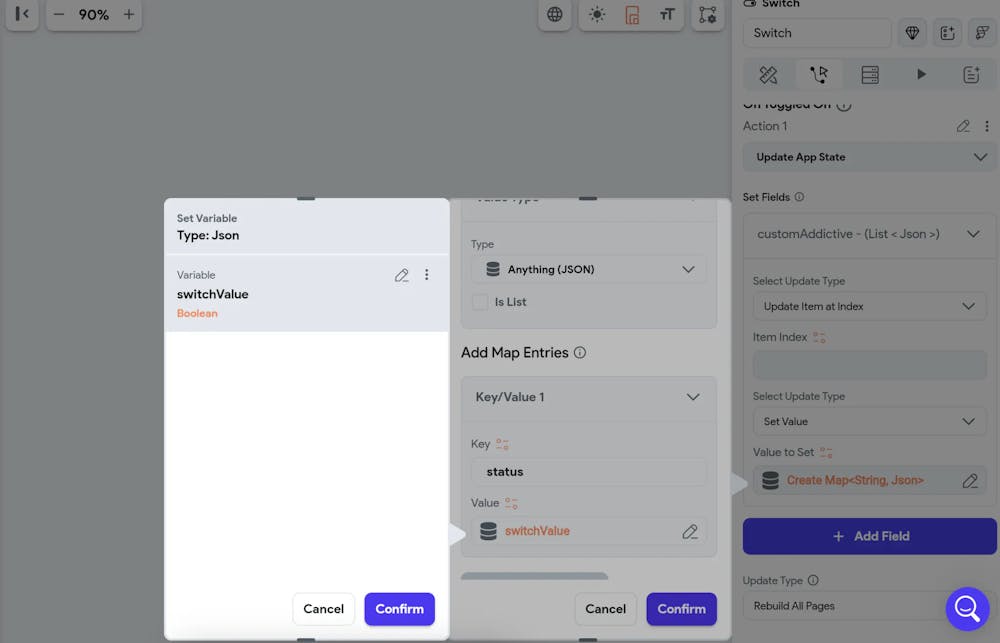Image resolution: width=1000 pixels, height=643 pixels.
Task: Edit the switchValue variable with the pencil icon
Action: (x=402, y=274)
